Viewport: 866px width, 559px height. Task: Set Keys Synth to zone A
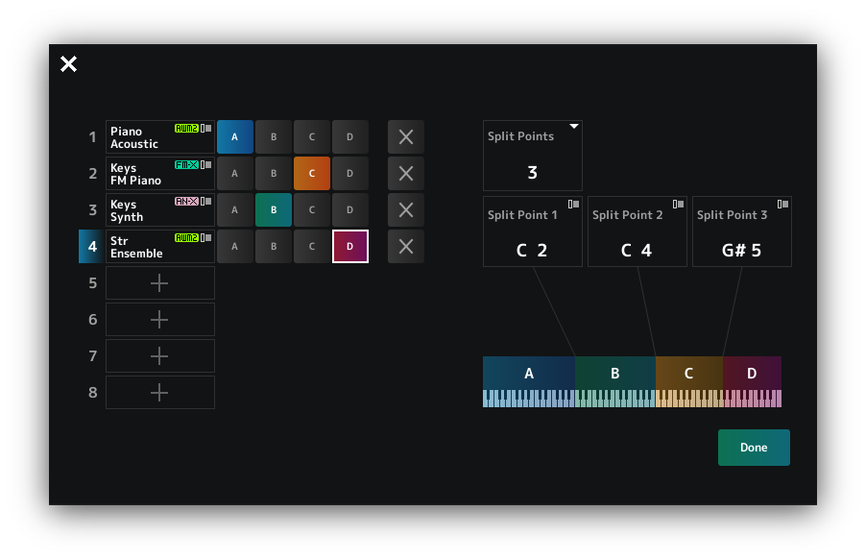coord(235,210)
